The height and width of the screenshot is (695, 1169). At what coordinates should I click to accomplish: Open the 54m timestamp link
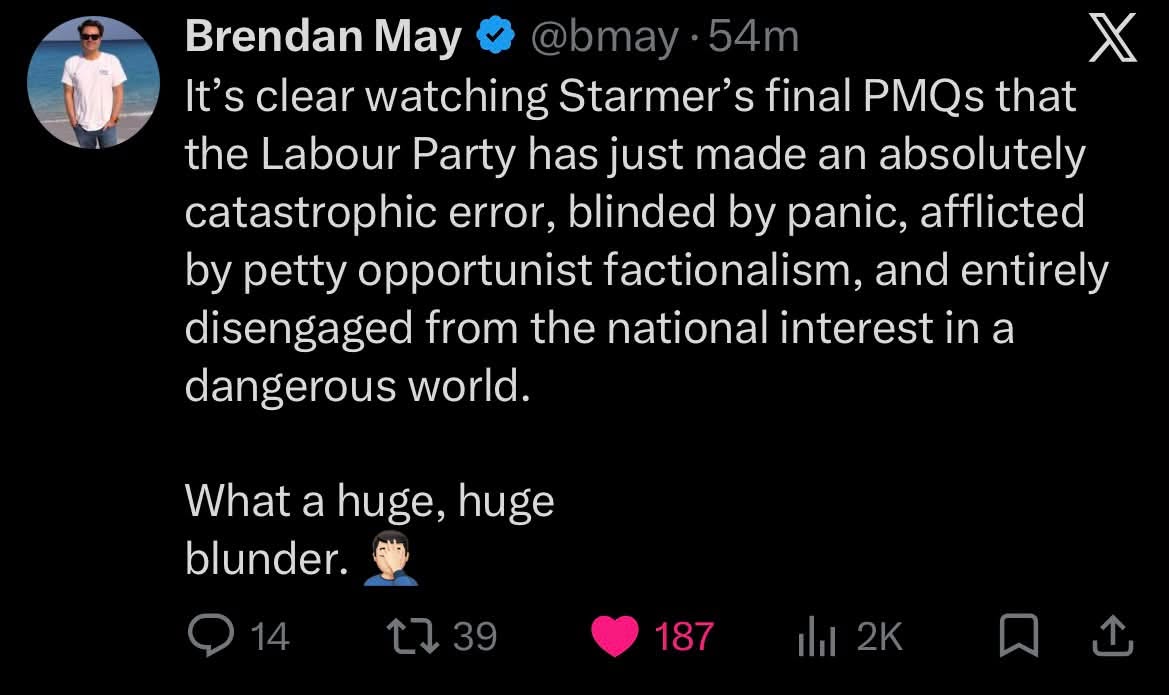pos(753,37)
